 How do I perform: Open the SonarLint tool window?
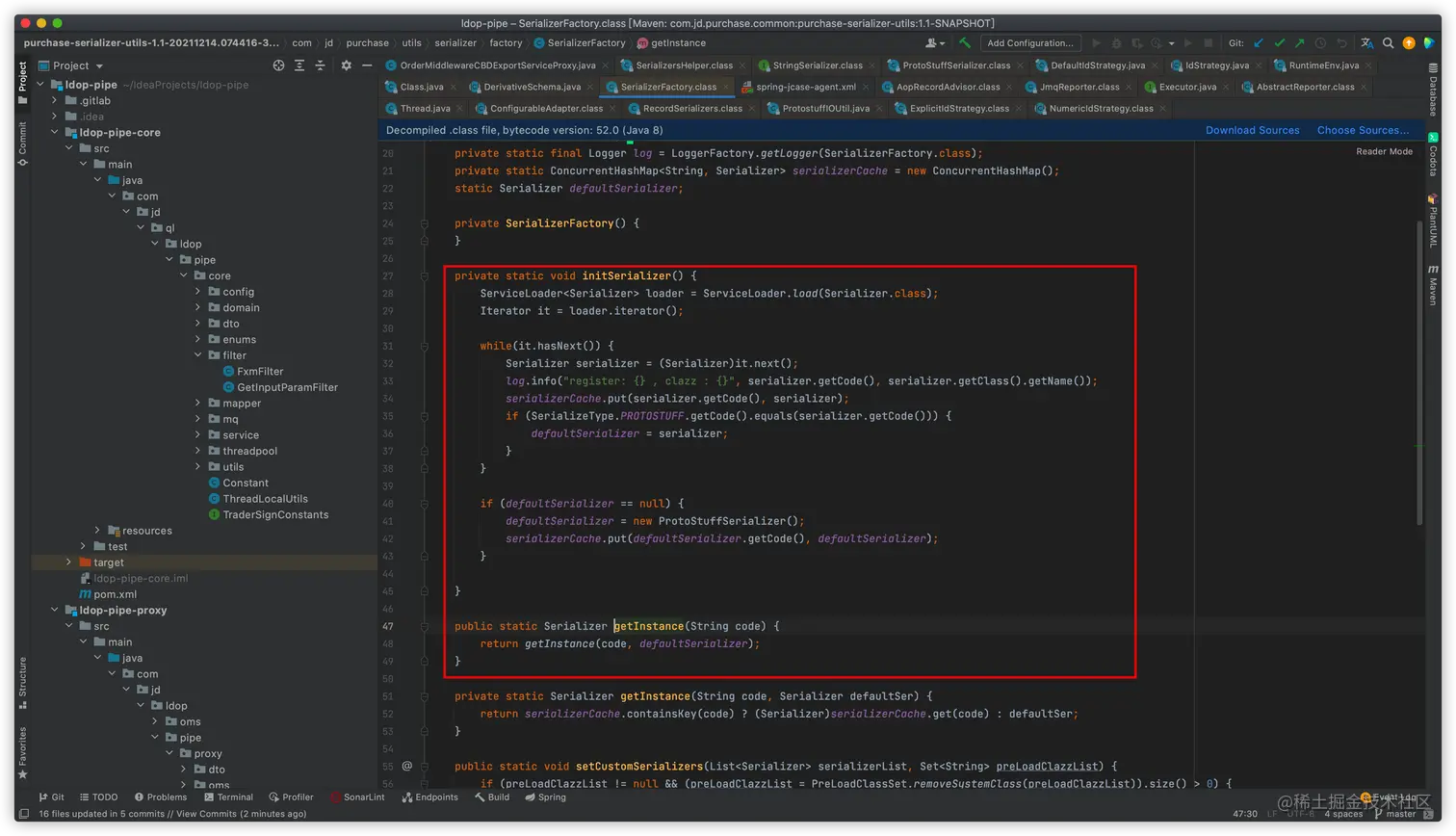coord(357,797)
